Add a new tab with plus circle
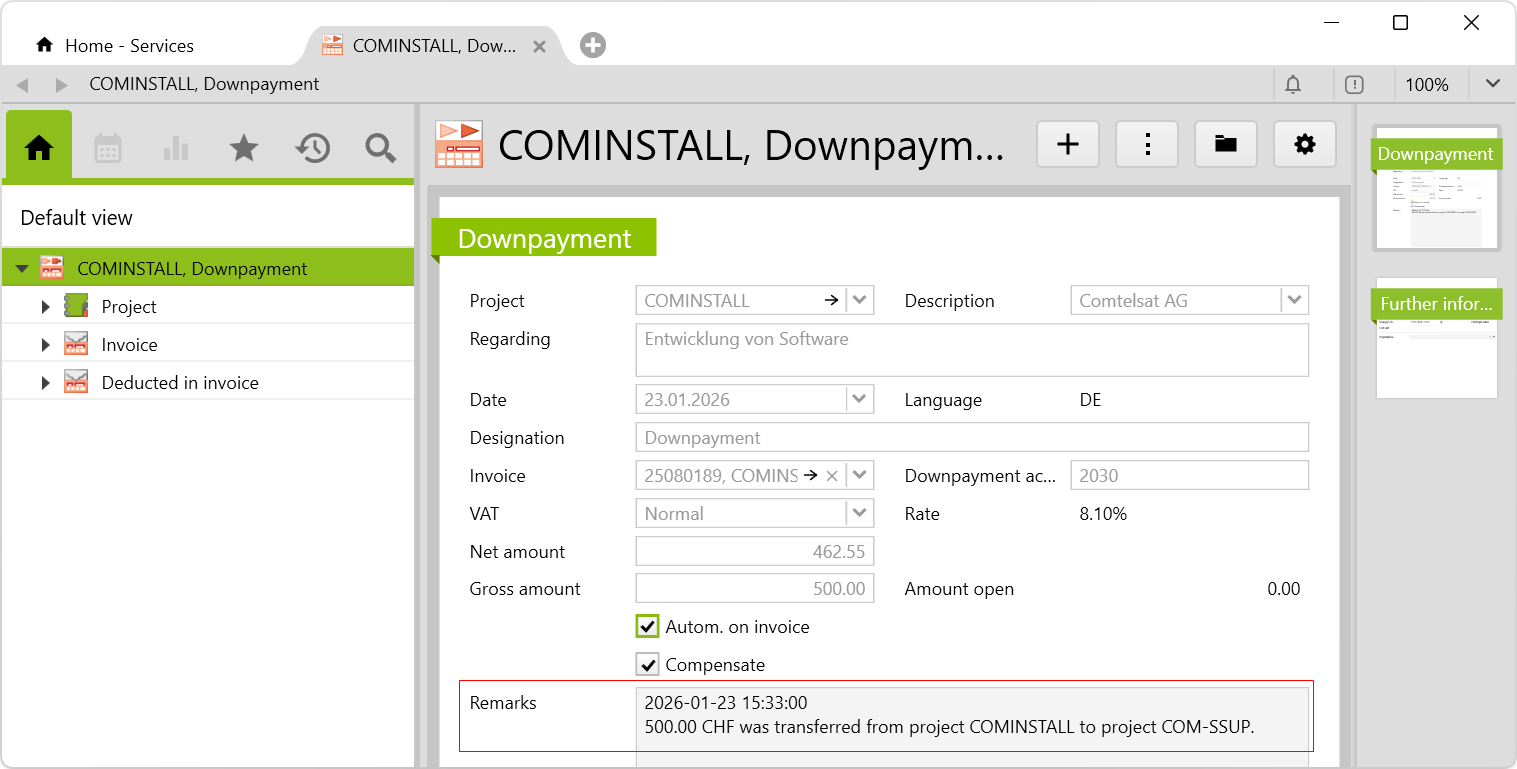This screenshot has height=769, width=1517. click(x=593, y=45)
